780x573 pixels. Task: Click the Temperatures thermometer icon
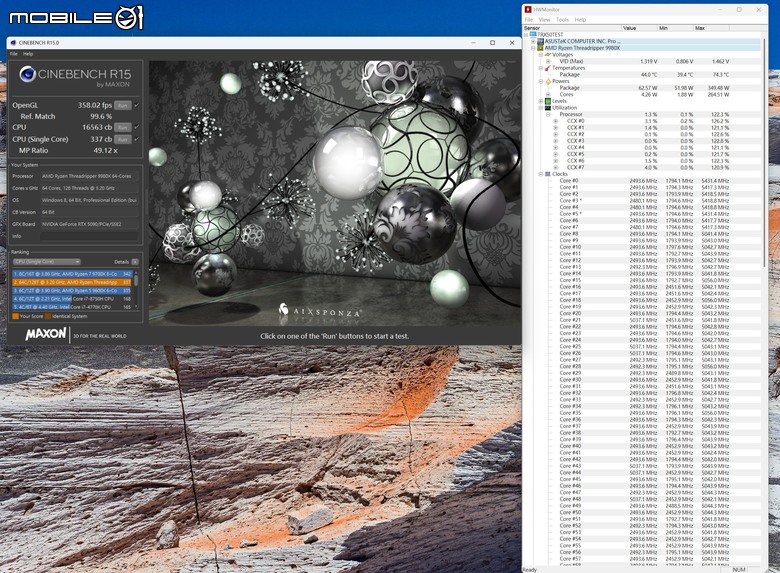click(x=548, y=68)
